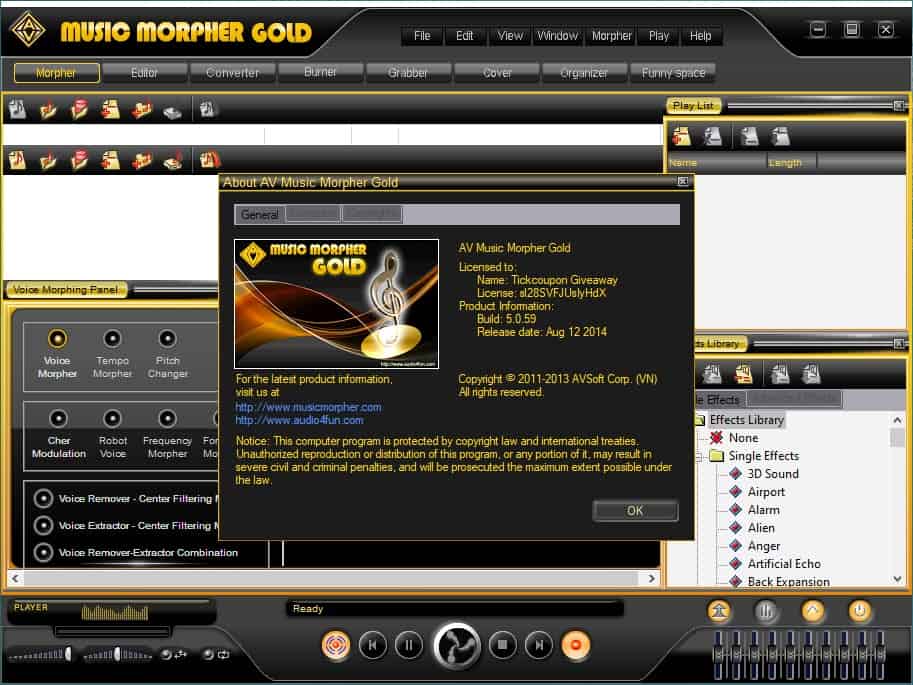
Task: Switch to the Converter tab
Action: tap(232, 73)
